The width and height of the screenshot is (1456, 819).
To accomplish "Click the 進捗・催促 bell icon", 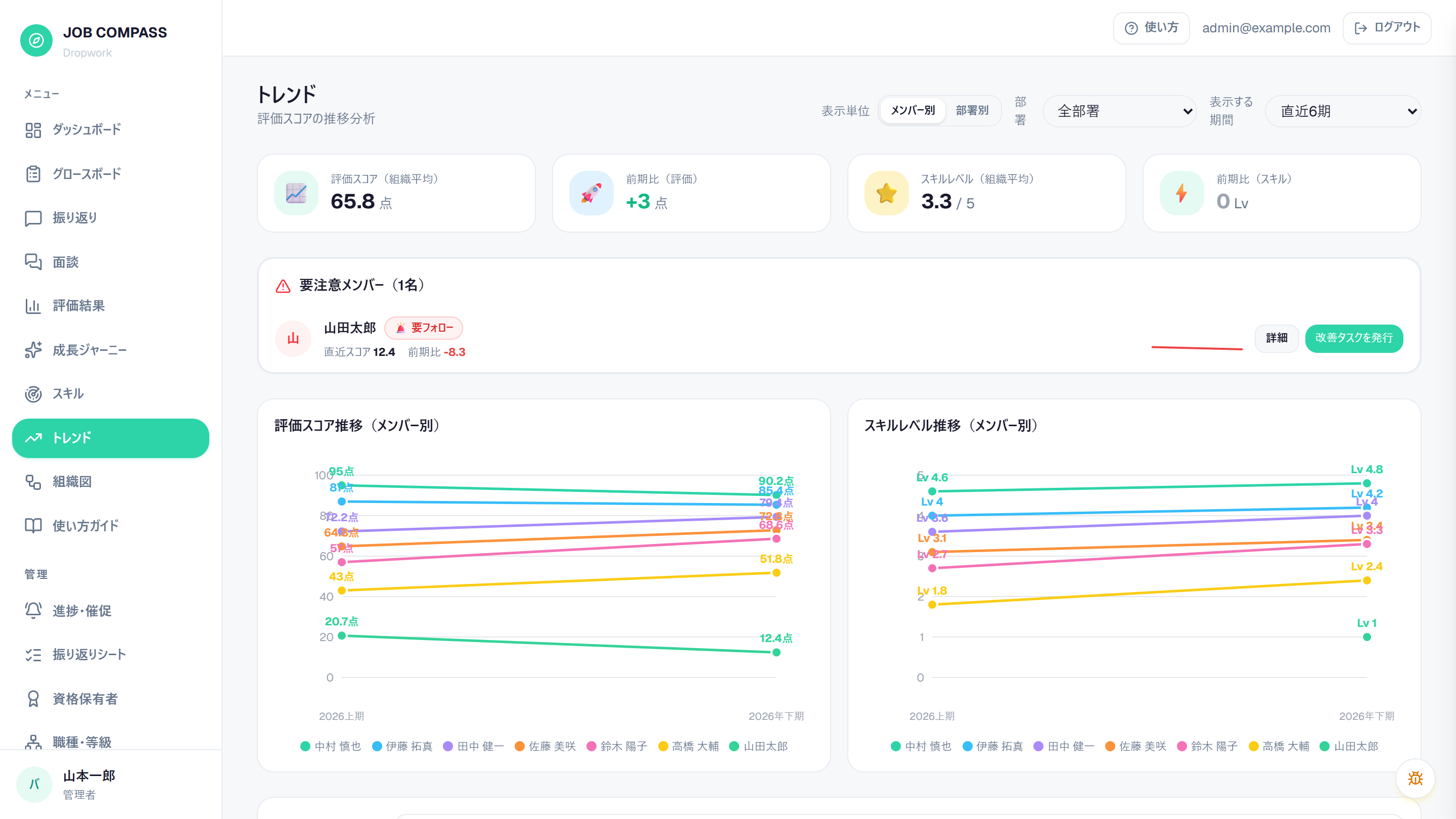I will [x=33, y=610].
